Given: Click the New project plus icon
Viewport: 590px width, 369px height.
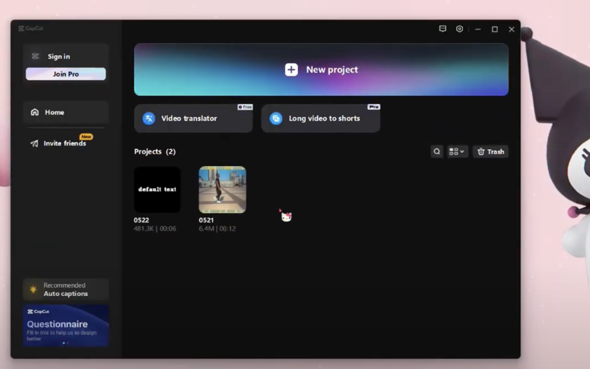Looking at the screenshot, I should pos(291,70).
